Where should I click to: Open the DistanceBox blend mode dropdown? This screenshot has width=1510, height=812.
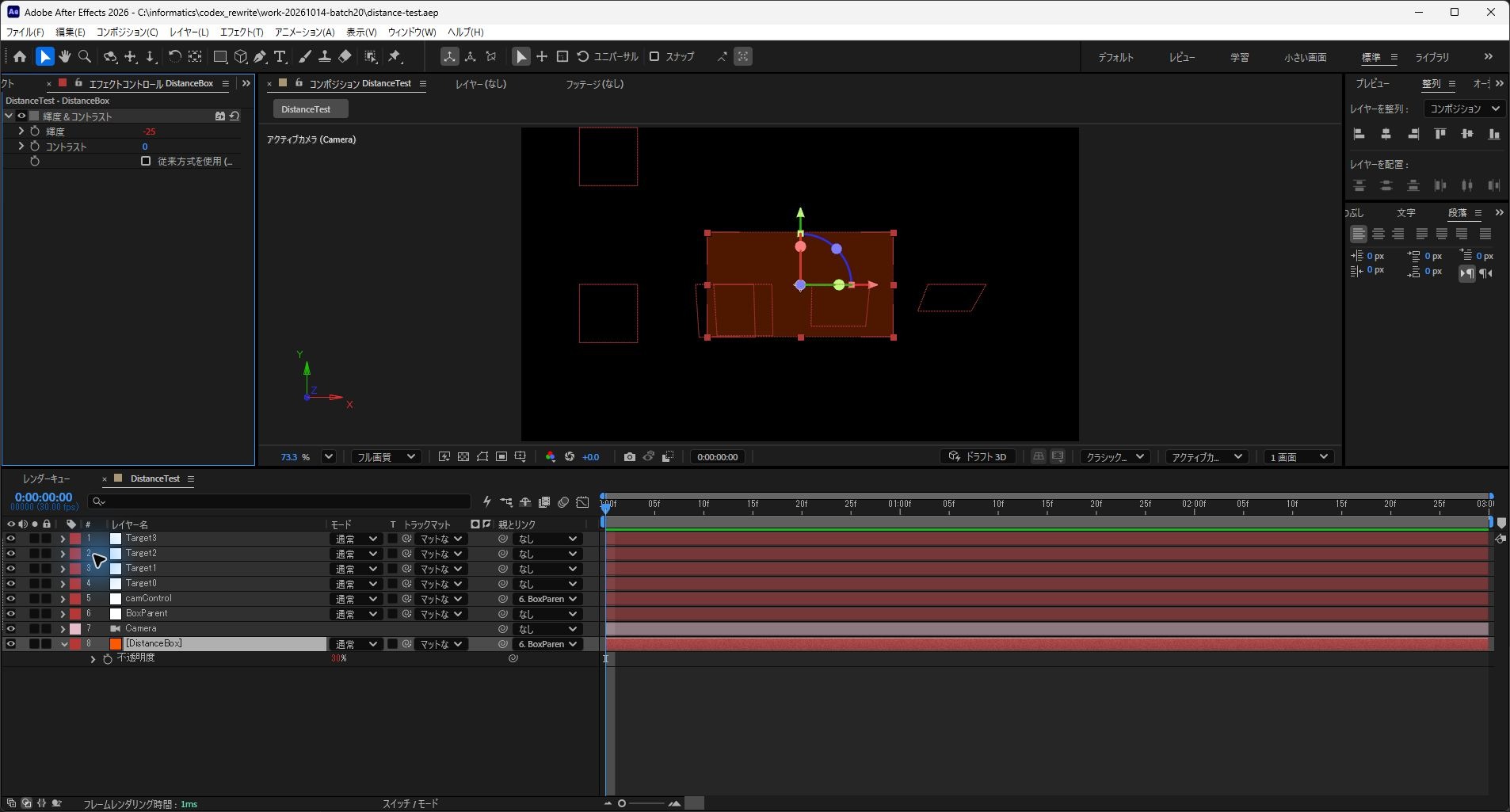tap(355, 644)
